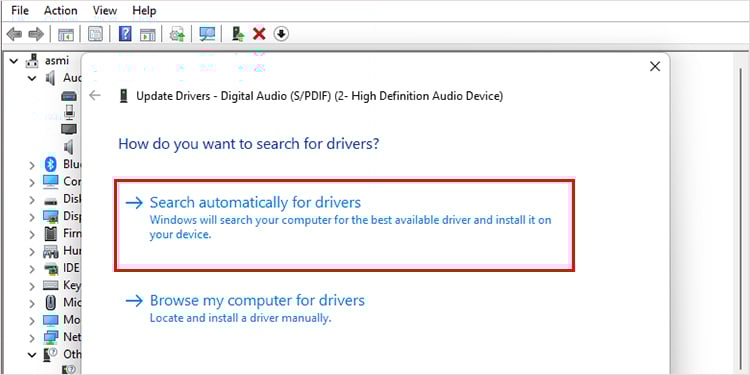Choose Search automatically for drivers
750x375 pixels.
(344, 225)
